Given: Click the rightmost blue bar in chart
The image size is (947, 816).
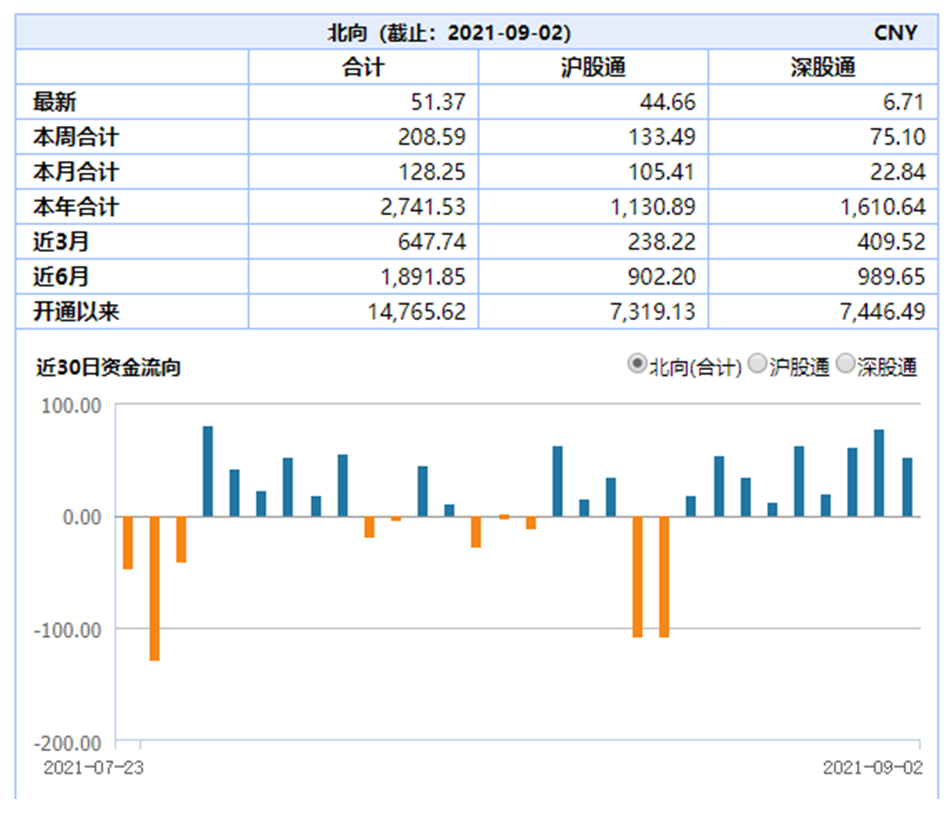Looking at the screenshot, I should pyautogui.click(x=907, y=487).
